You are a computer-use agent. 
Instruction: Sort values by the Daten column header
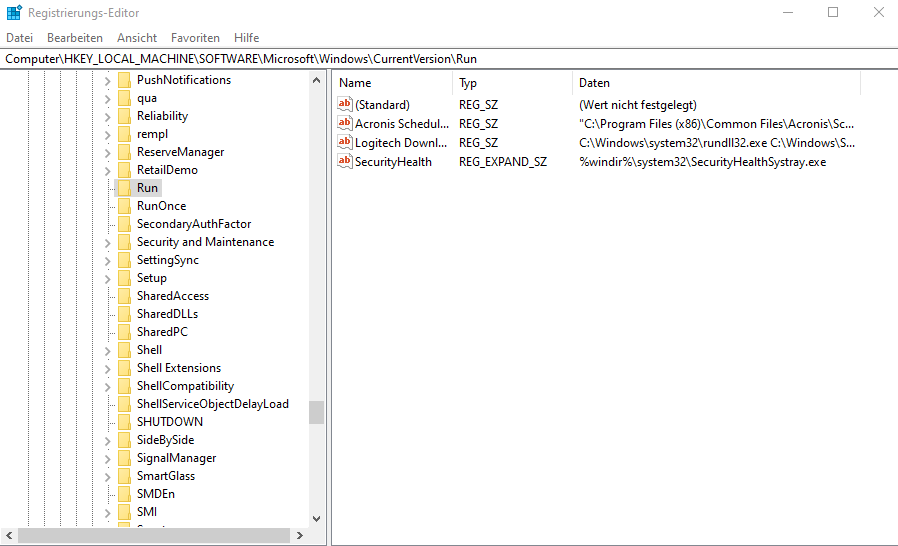(716, 83)
